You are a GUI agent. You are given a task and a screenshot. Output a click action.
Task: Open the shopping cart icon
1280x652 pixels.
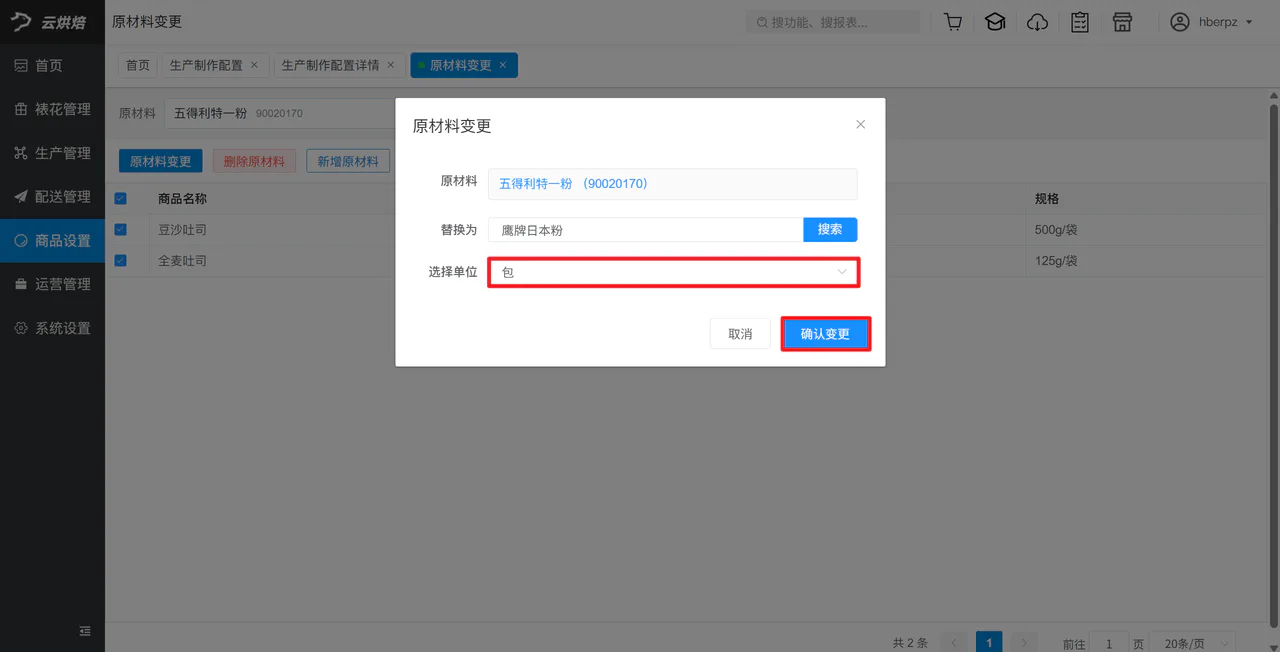point(953,22)
